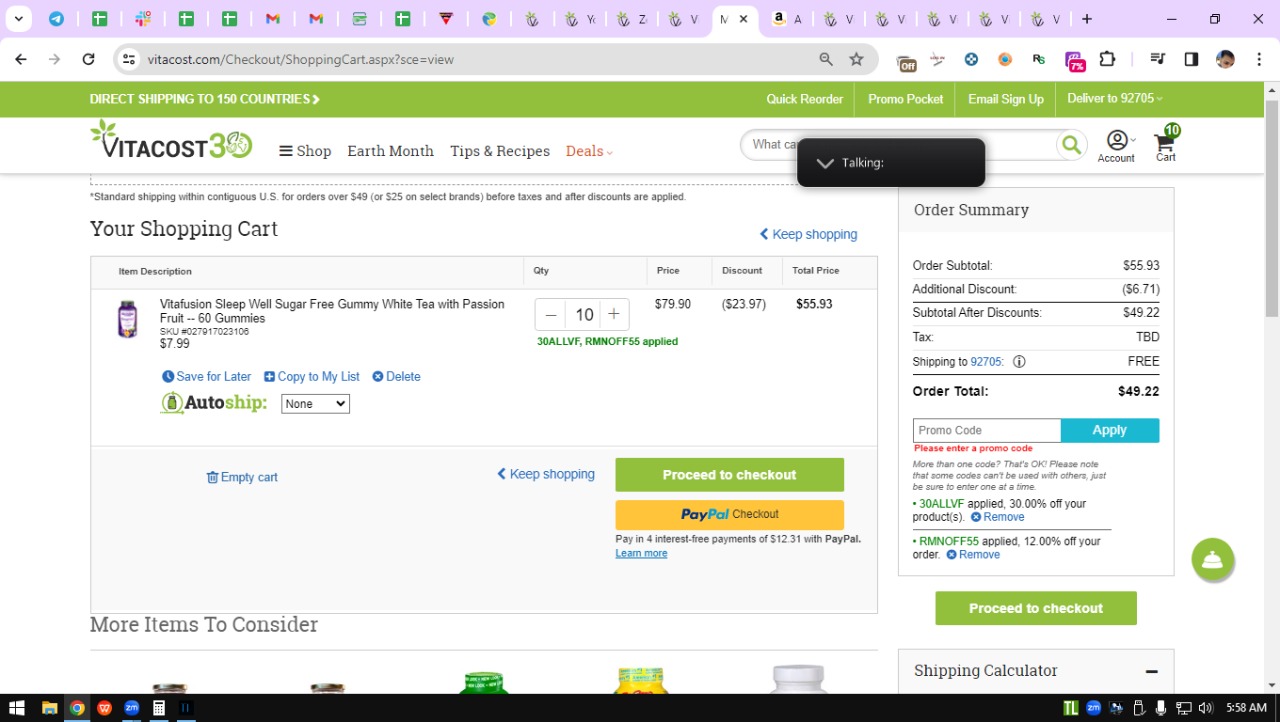Viewport: 1280px width, 722px height.
Task: Click the 7% coupon extension icon
Action: (1074, 60)
